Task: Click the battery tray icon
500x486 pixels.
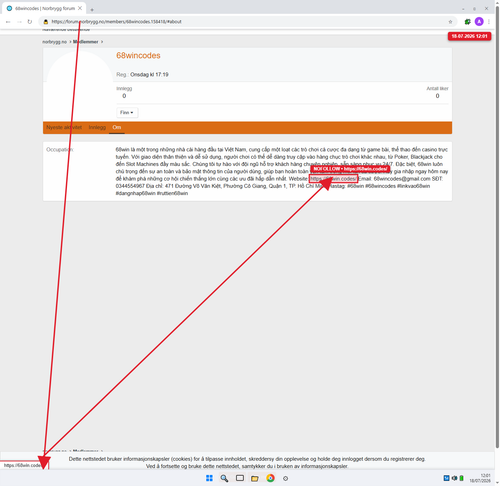Action: tap(462, 478)
